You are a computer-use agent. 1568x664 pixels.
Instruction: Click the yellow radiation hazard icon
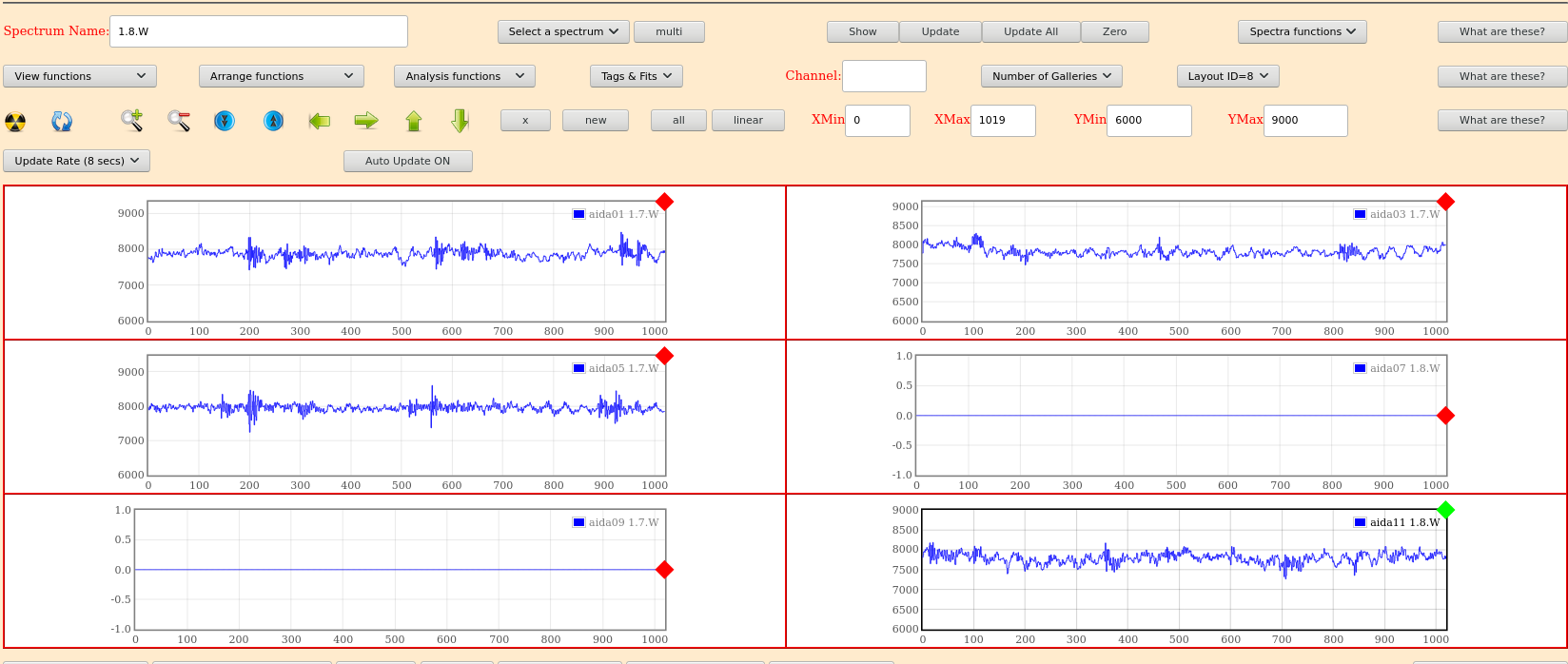[x=15, y=121]
